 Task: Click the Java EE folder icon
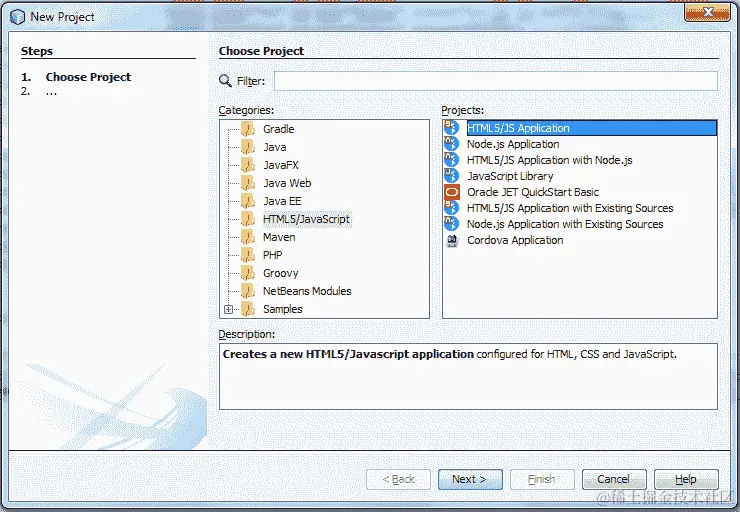[x=248, y=201]
